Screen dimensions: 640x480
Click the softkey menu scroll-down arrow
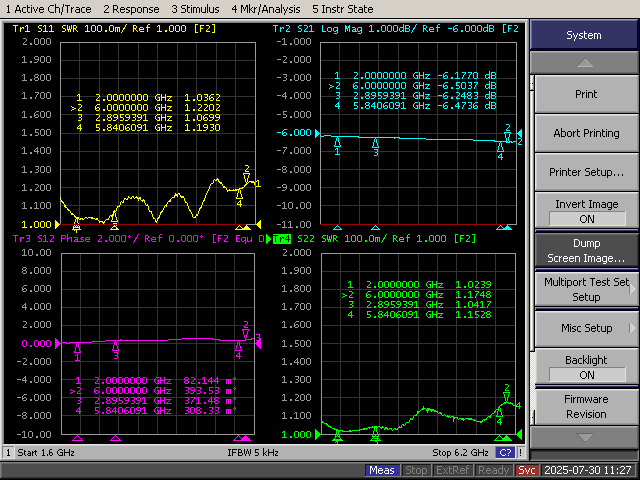pos(584,437)
